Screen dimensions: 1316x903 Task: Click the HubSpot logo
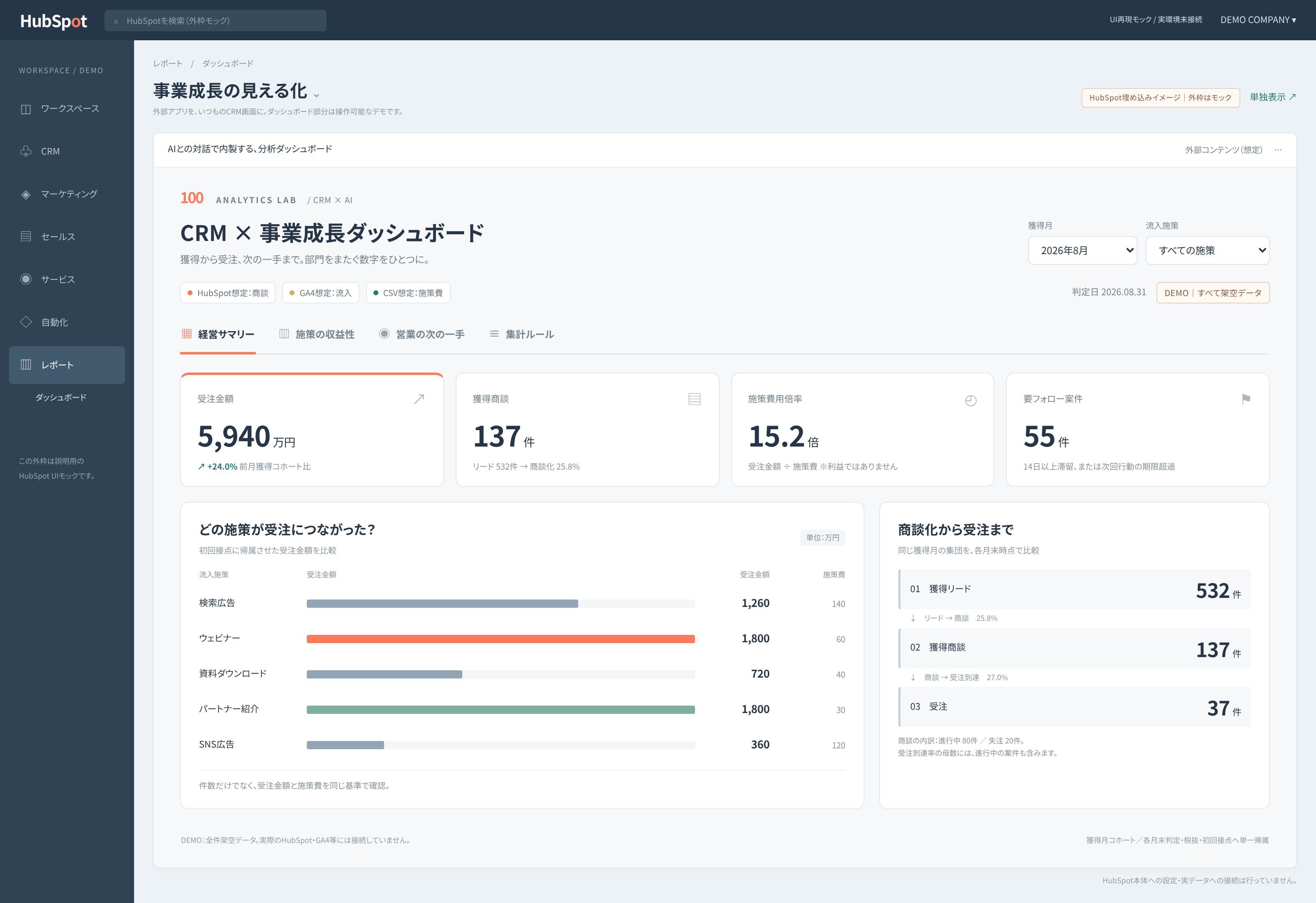tap(54, 21)
